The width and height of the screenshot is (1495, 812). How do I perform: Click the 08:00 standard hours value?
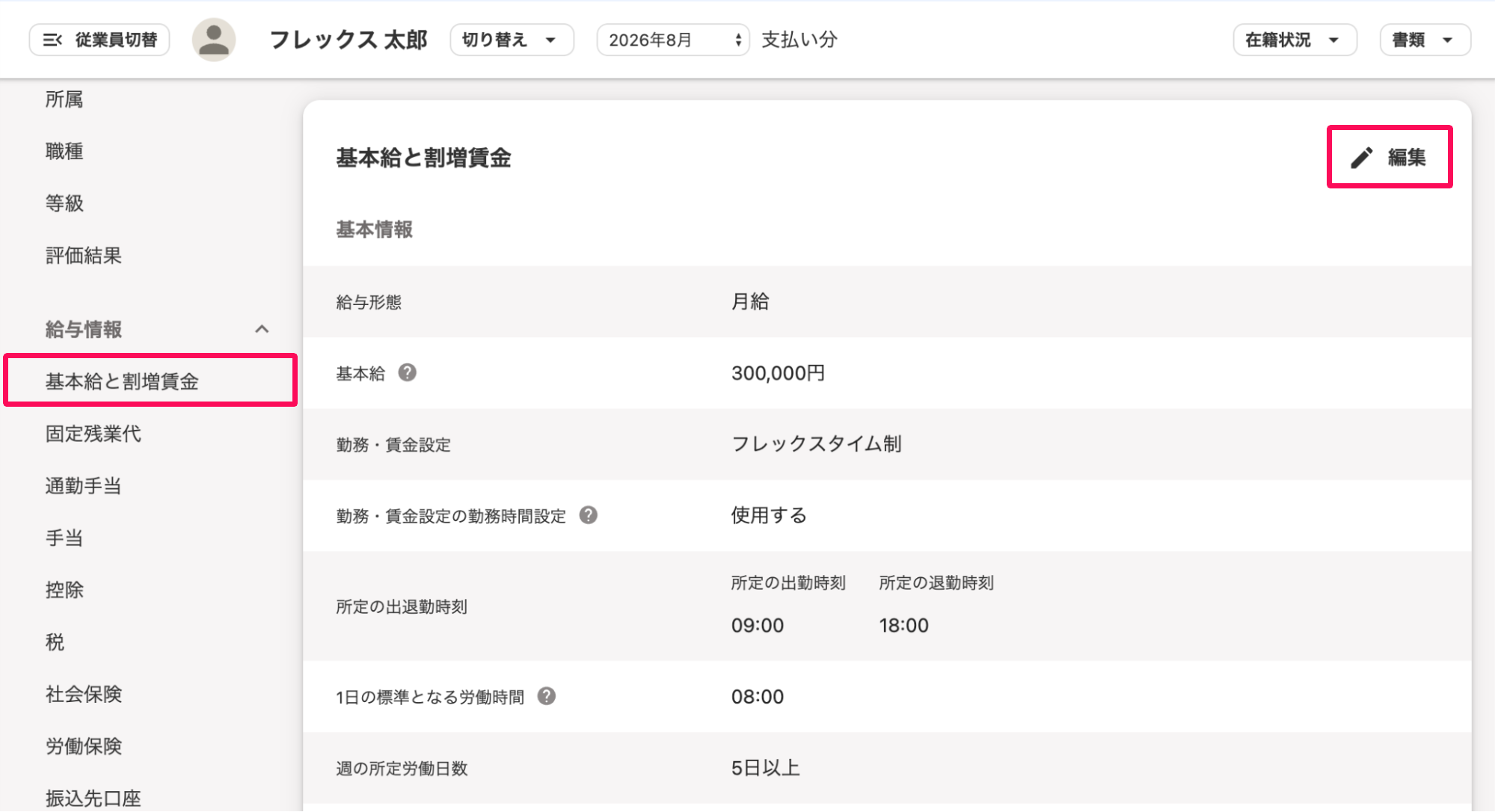(x=758, y=697)
